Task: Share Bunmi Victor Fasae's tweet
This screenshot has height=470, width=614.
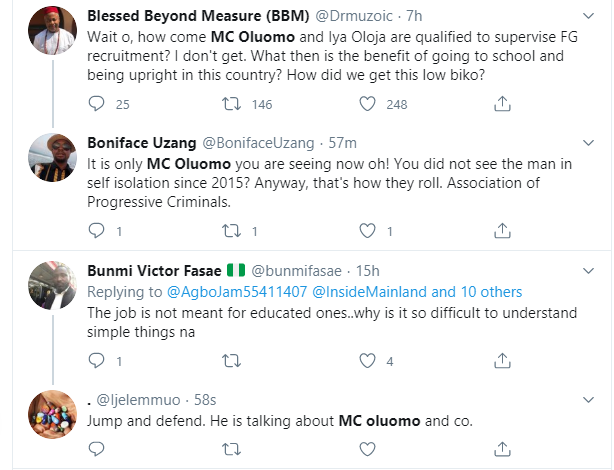Action: click(503, 360)
